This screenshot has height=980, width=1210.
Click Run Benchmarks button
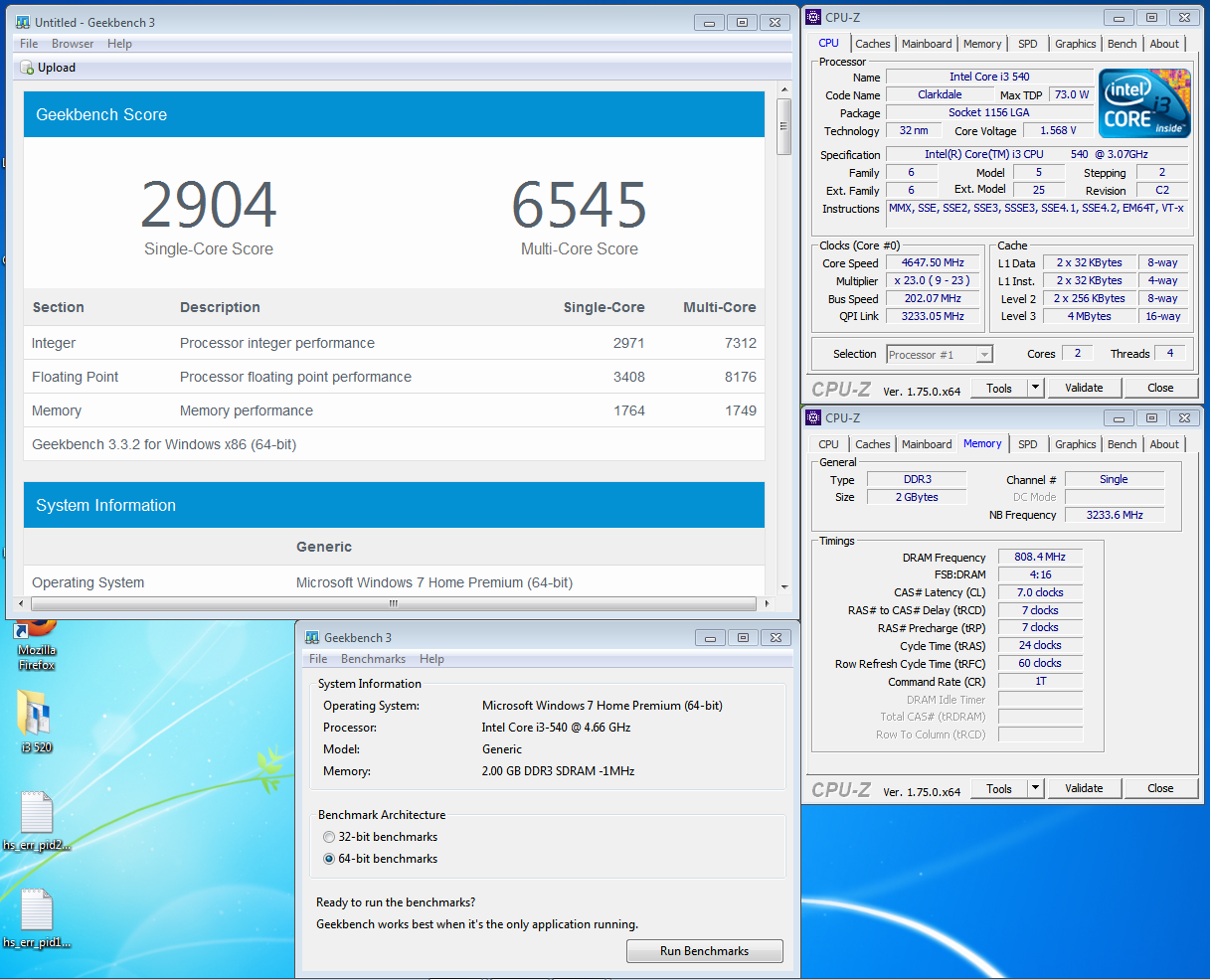(x=705, y=951)
